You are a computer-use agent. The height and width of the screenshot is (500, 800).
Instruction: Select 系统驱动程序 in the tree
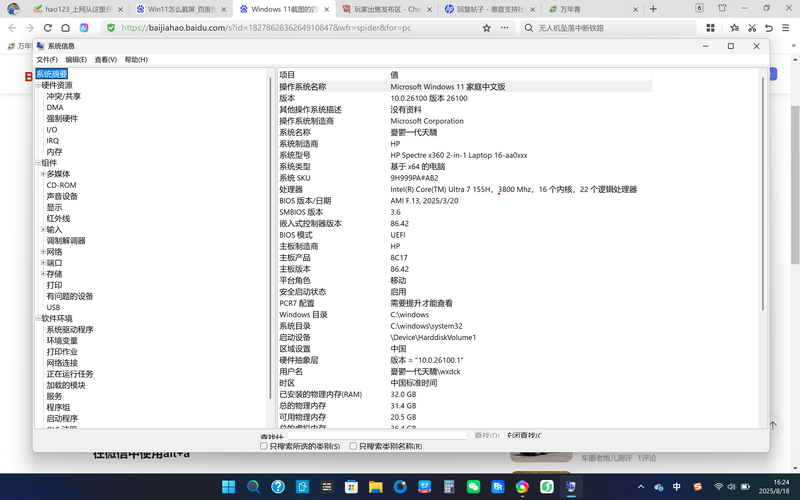click(x=69, y=329)
